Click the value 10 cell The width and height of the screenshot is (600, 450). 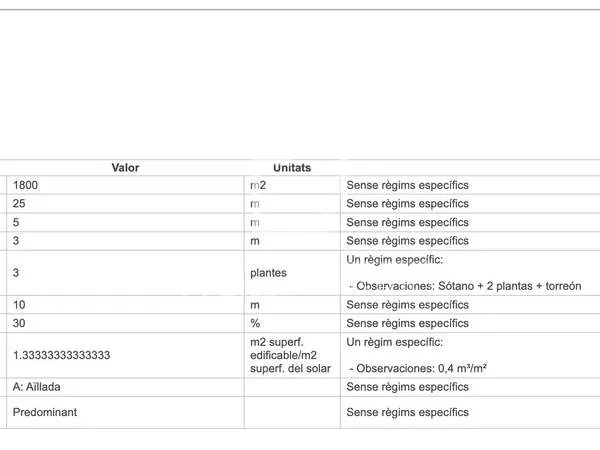click(x=125, y=305)
